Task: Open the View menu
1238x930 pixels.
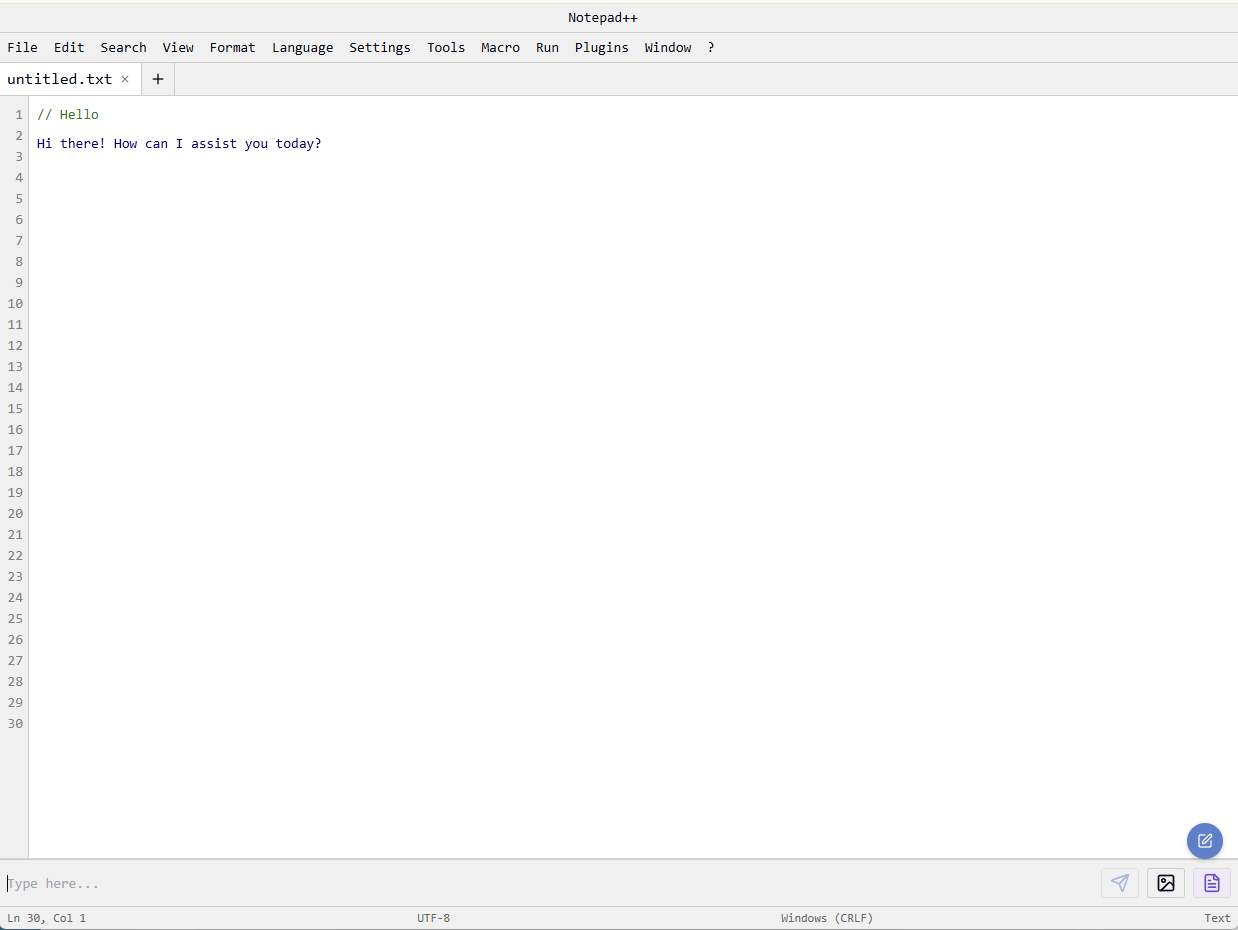Action: (178, 47)
